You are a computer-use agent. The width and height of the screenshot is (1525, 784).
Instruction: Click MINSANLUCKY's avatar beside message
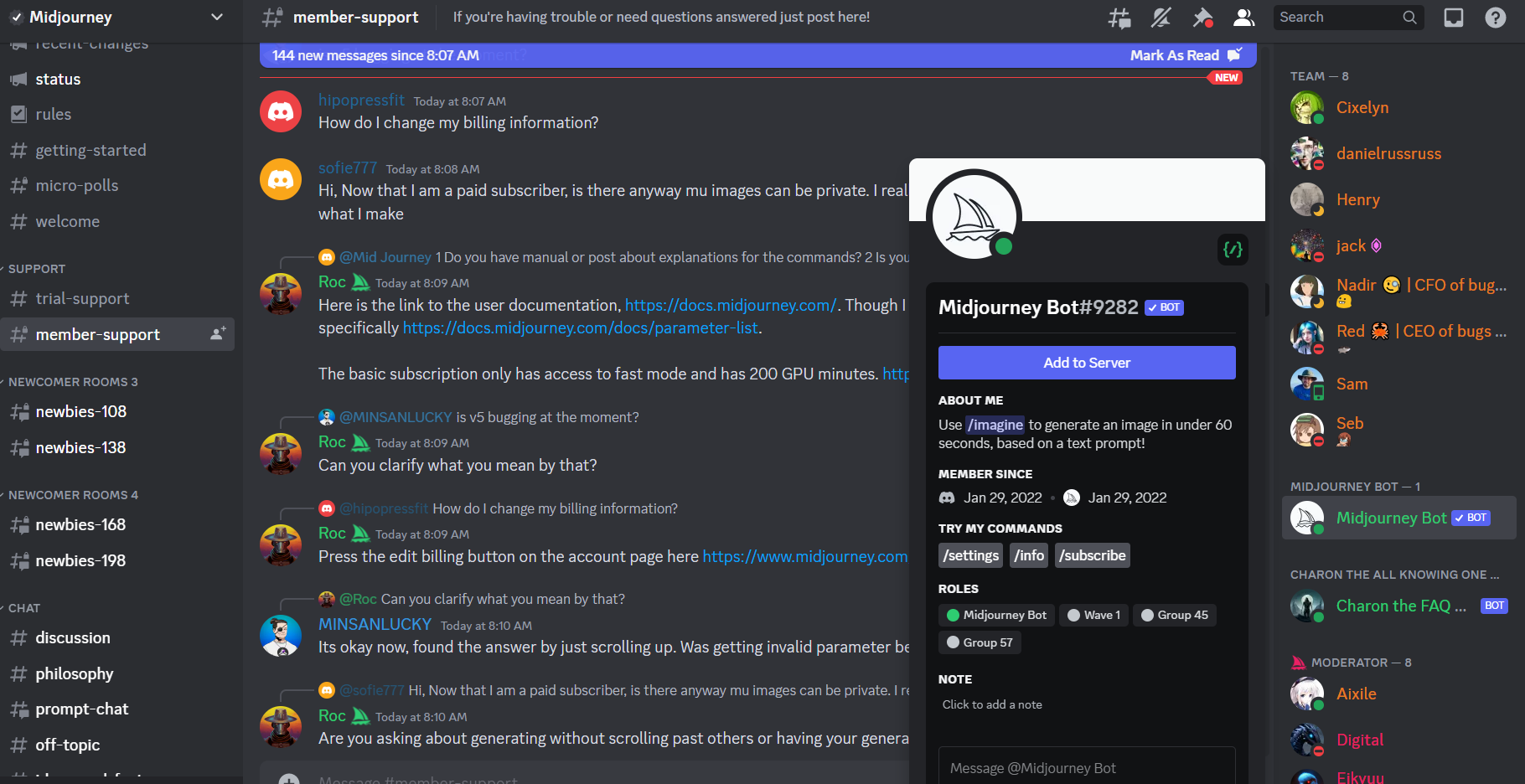point(281,636)
